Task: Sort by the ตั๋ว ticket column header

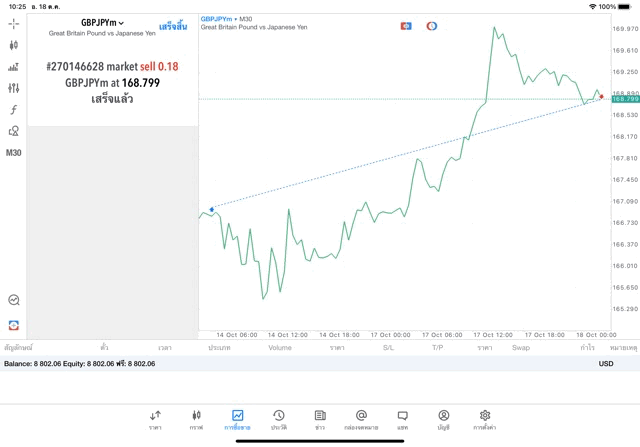Action: (x=104, y=347)
